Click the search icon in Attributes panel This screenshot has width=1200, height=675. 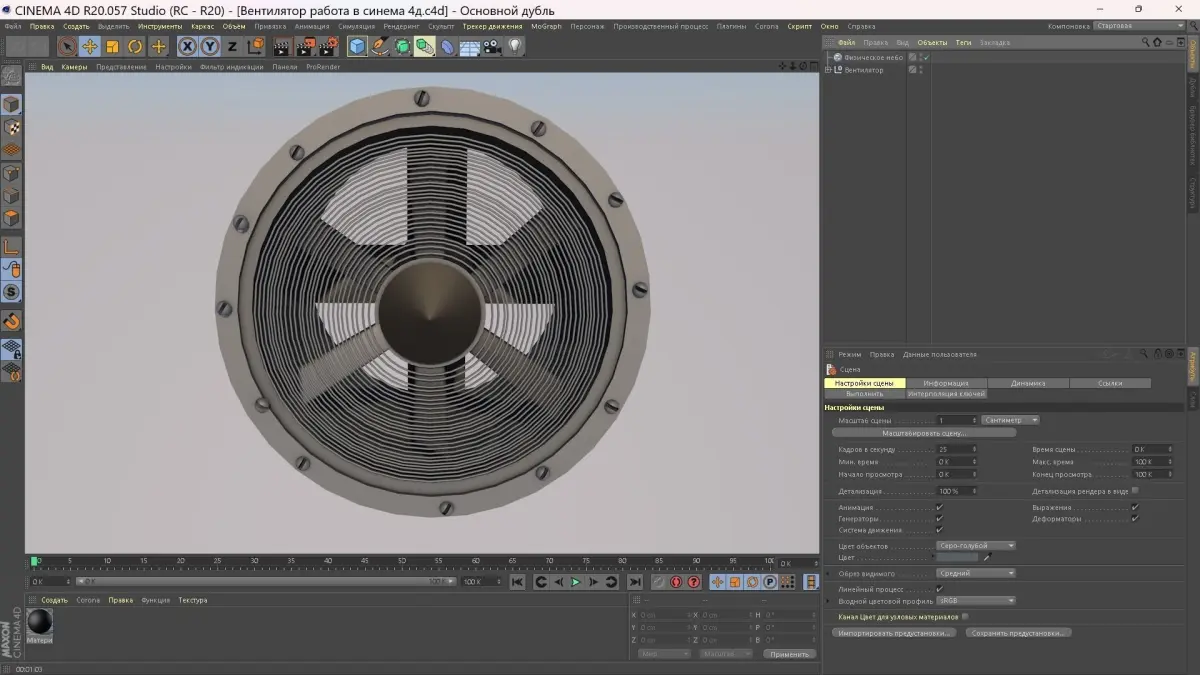point(1144,354)
